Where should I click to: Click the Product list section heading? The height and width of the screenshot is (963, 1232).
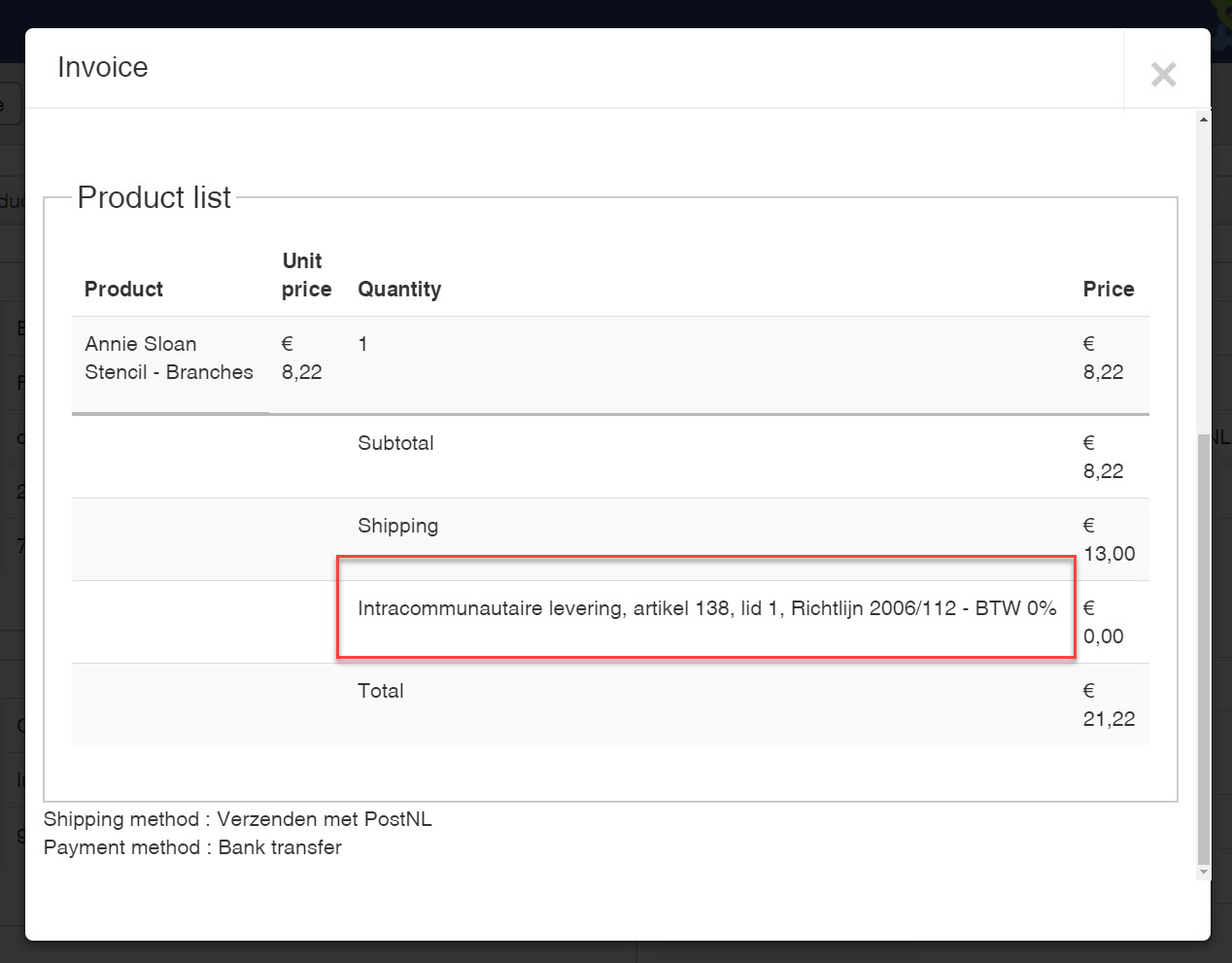[x=154, y=197]
